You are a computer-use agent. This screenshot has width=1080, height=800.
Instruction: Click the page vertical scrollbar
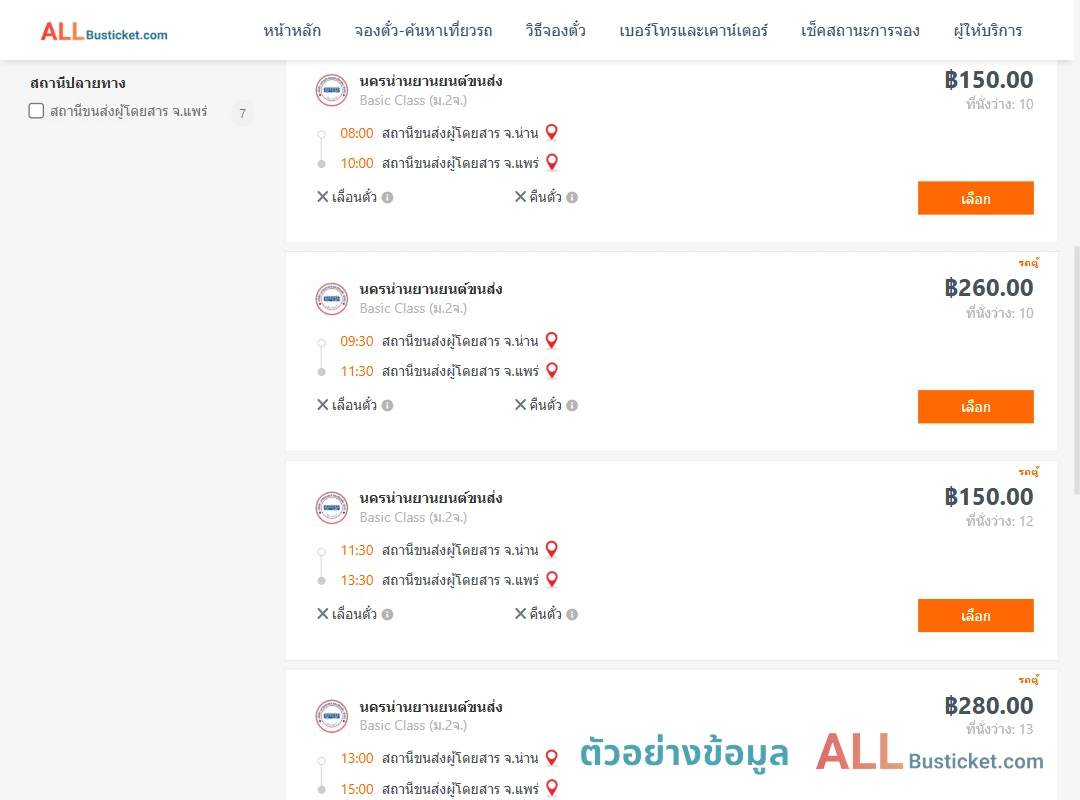pos(1077,370)
